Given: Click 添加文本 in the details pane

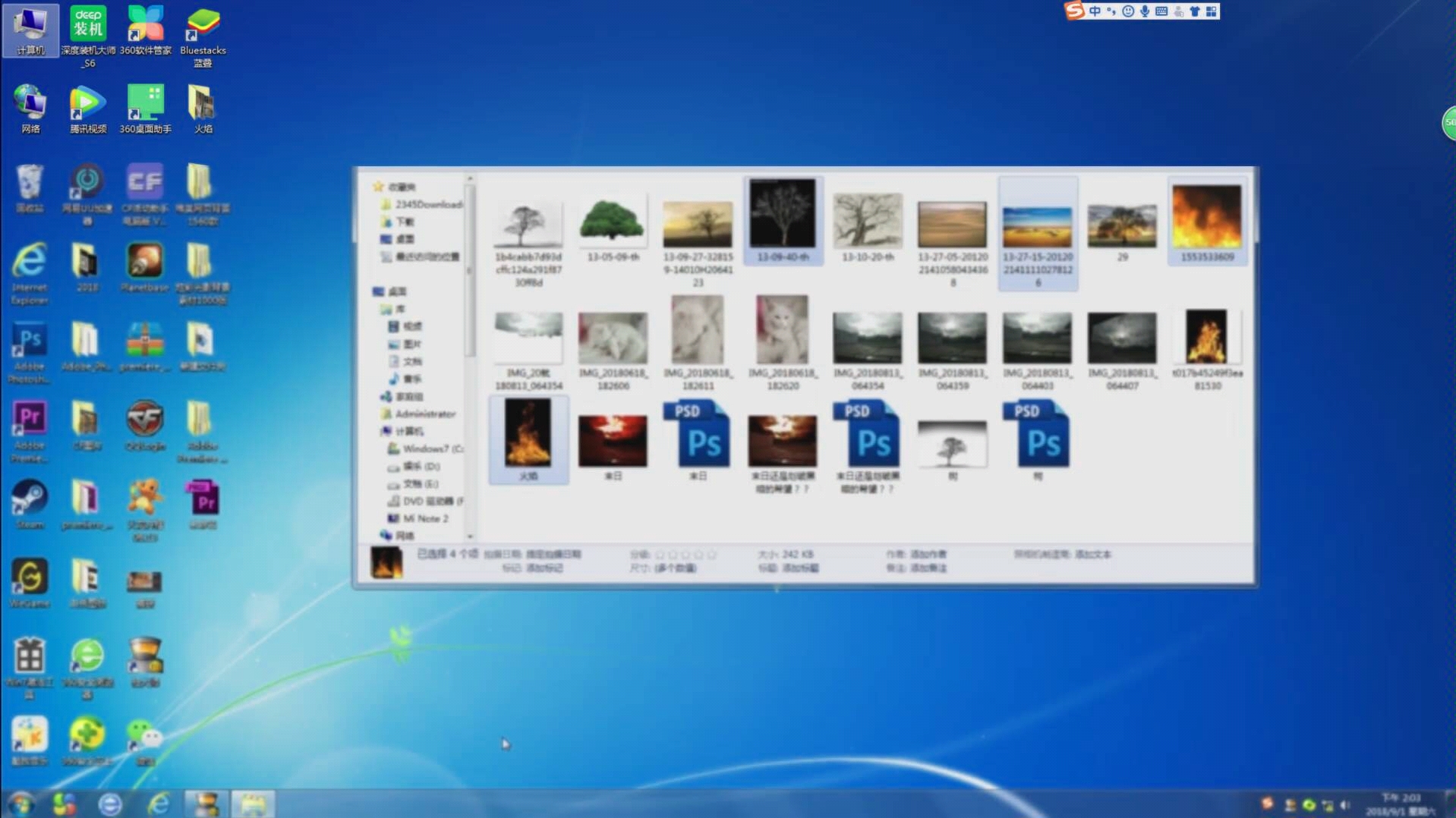Looking at the screenshot, I should click(1093, 554).
